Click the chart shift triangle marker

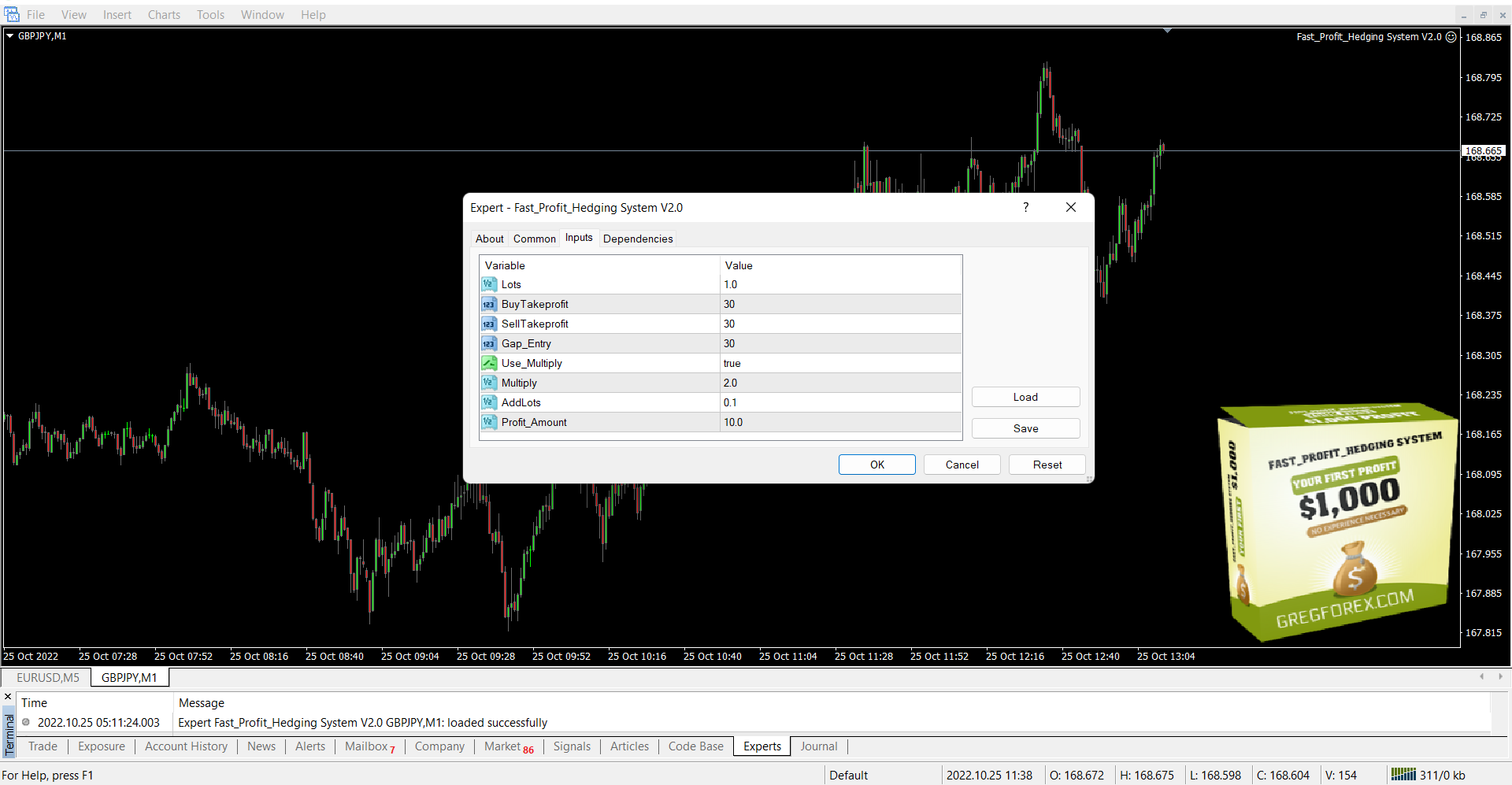tap(1167, 31)
